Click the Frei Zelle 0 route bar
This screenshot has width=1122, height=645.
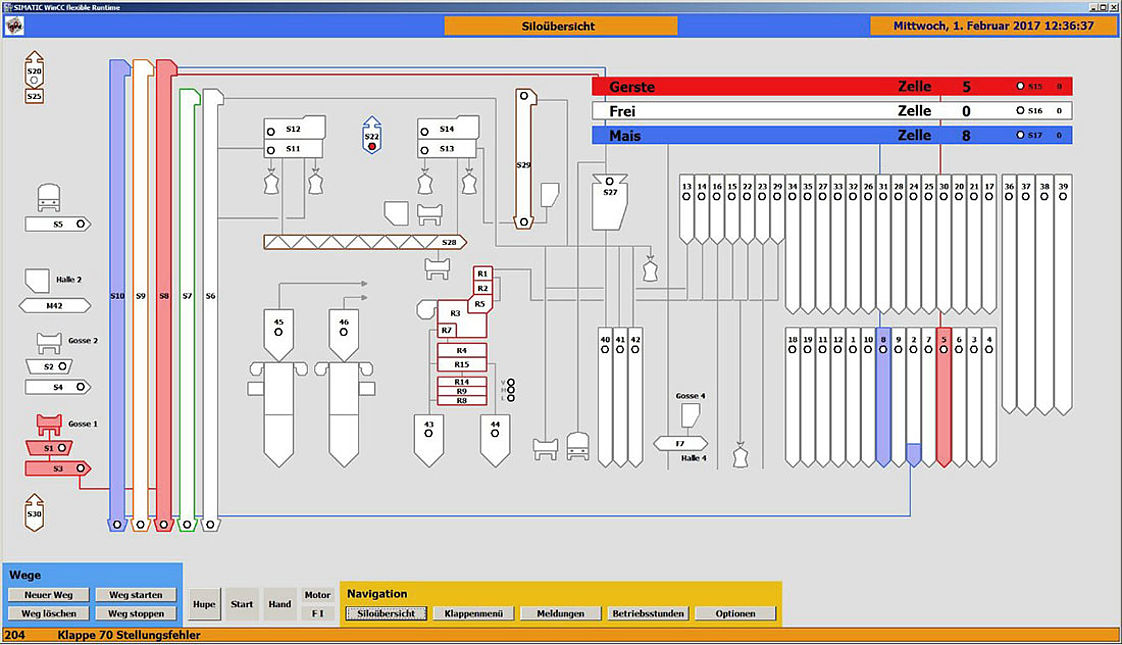tap(832, 111)
